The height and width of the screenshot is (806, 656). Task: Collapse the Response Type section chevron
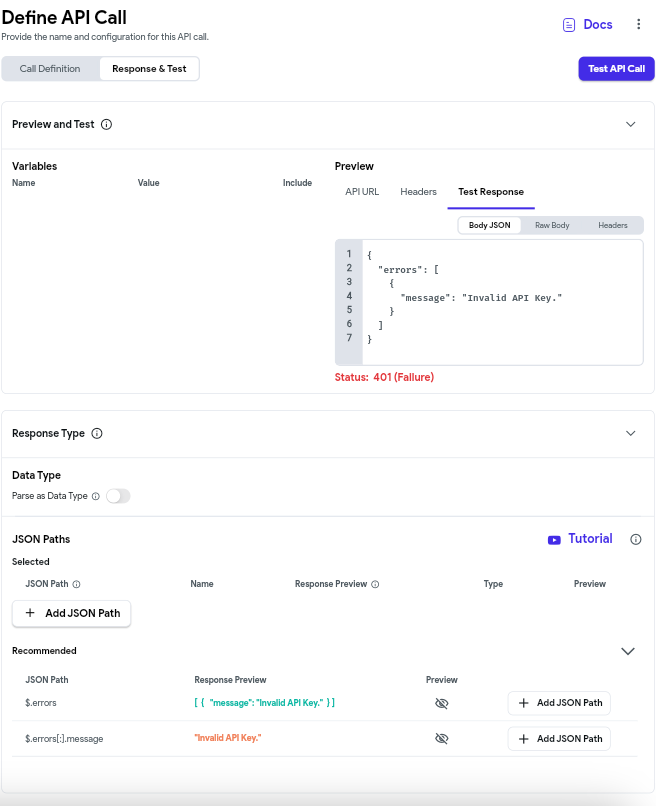pyautogui.click(x=631, y=433)
